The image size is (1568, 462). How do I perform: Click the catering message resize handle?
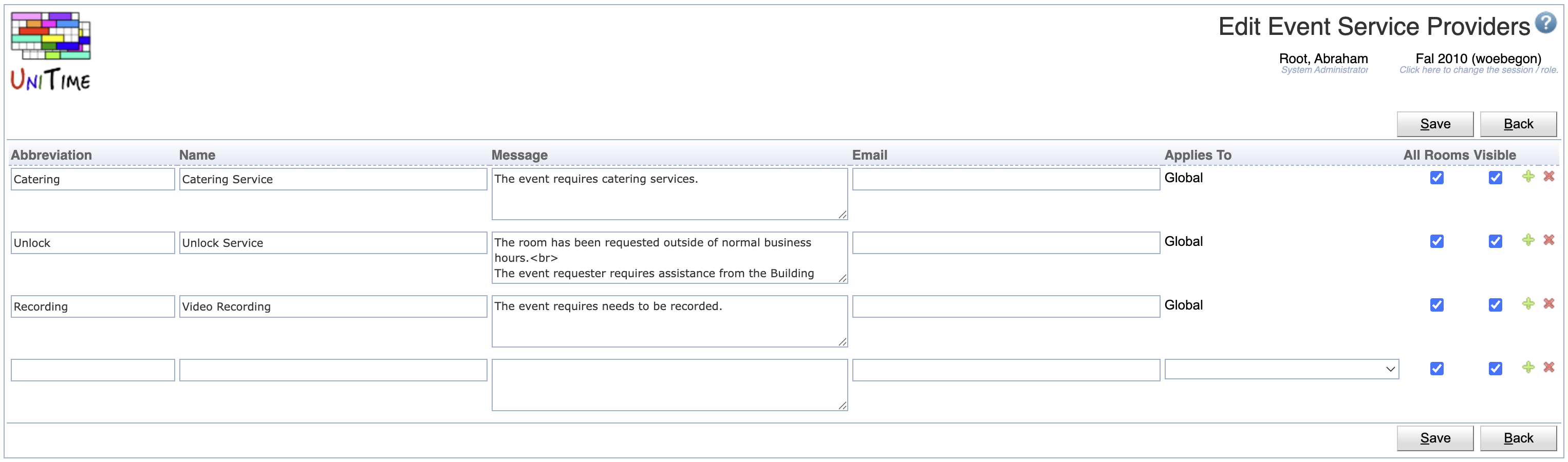click(842, 215)
